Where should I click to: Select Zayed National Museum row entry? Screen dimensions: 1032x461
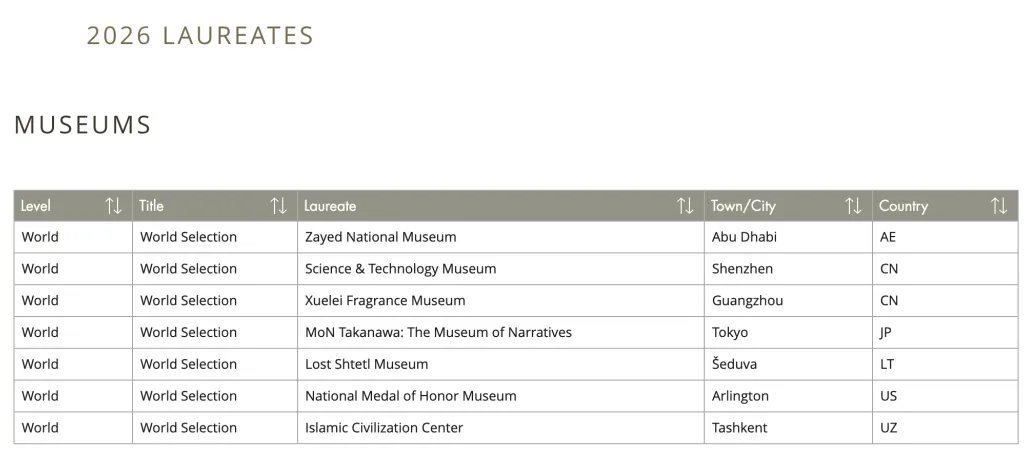380,237
